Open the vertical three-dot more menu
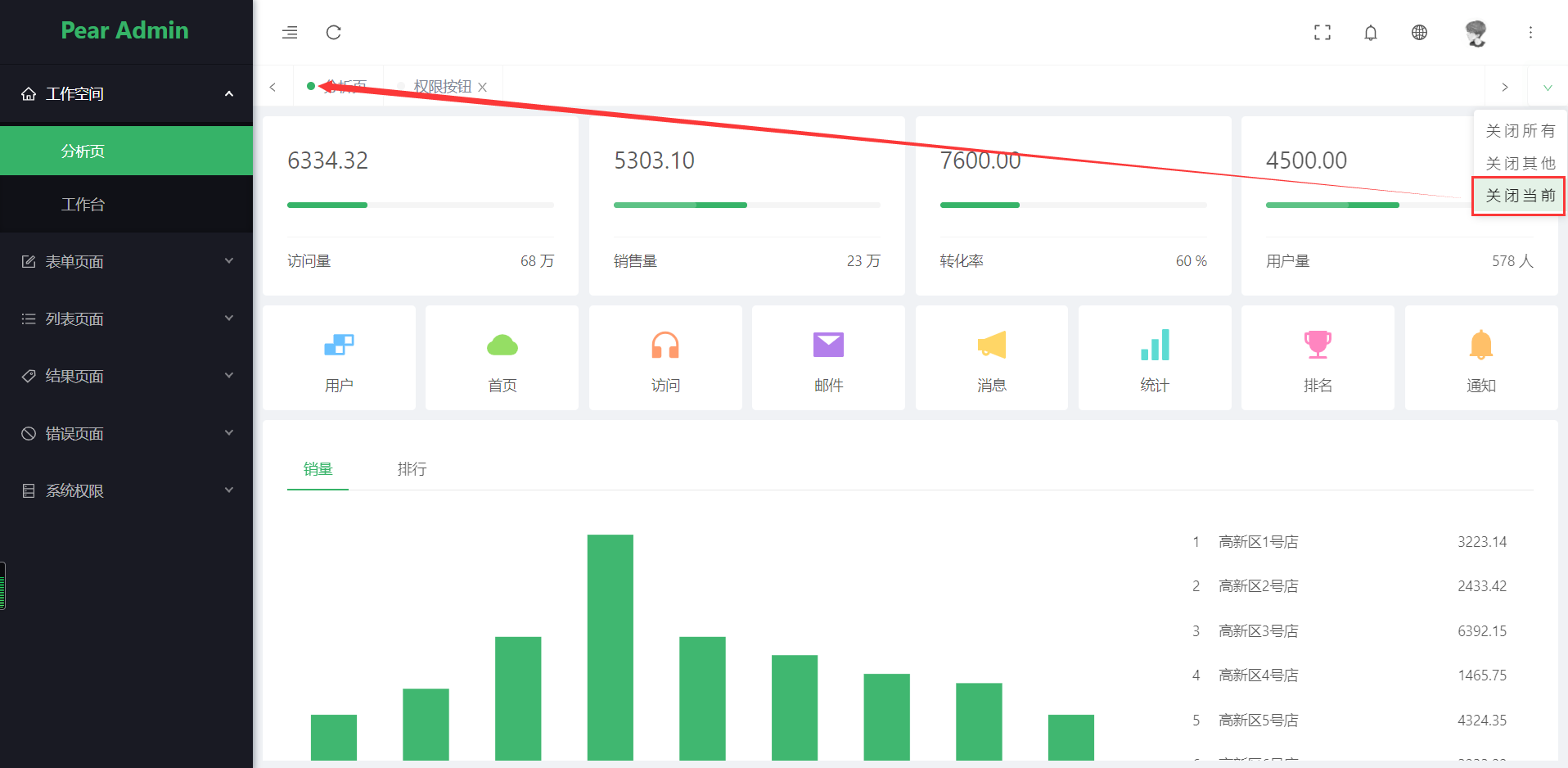The width and height of the screenshot is (1568, 768). 1530,33
